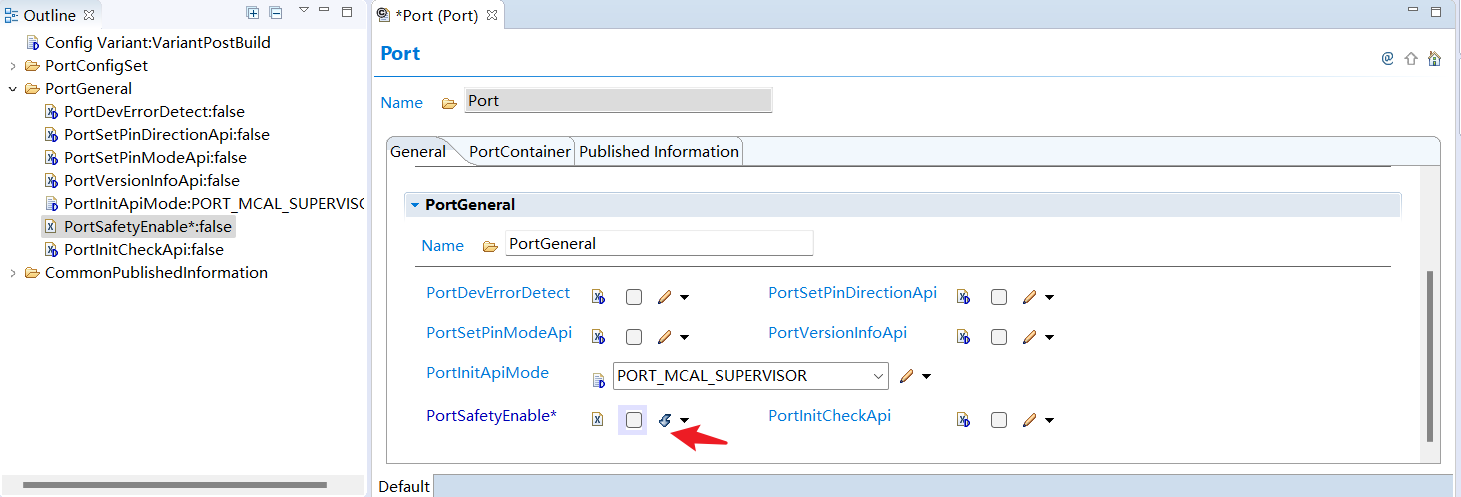Click the Port name input field
Image resolution: width=1461 pixels, height=497 pixels.
(618, 101)
